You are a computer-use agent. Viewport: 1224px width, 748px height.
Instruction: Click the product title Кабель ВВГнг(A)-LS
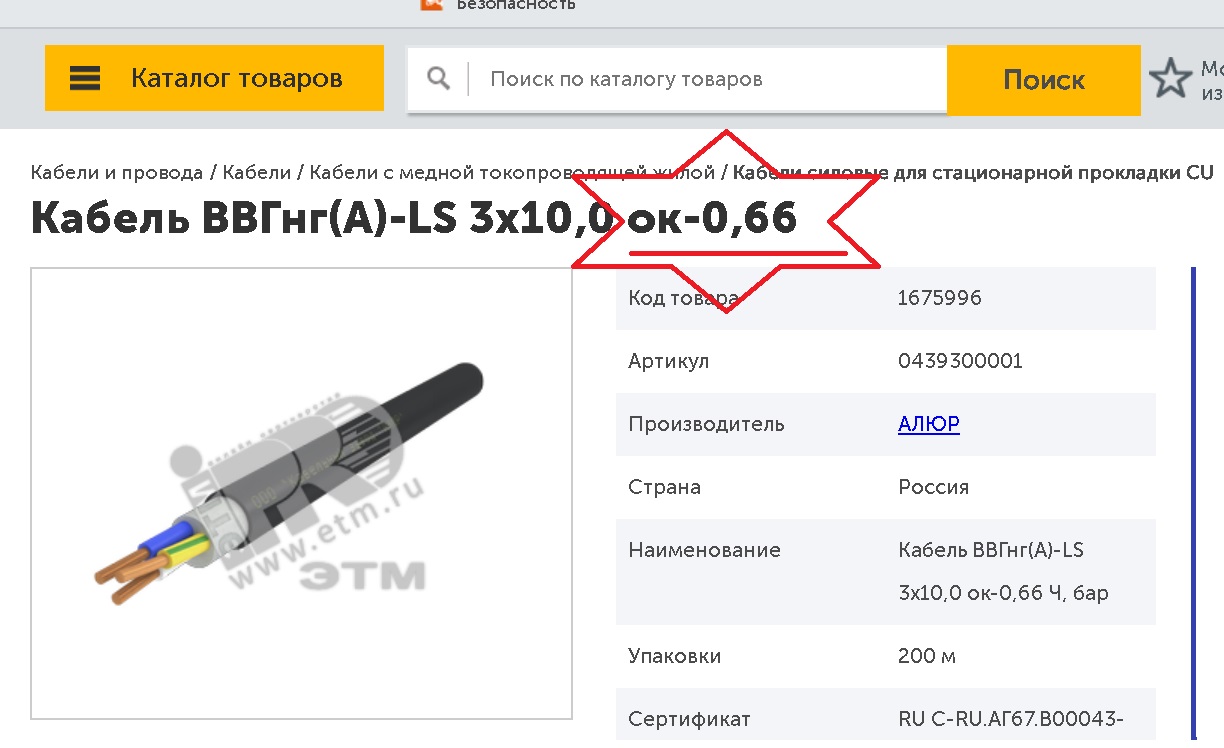(x=414, y=217)
